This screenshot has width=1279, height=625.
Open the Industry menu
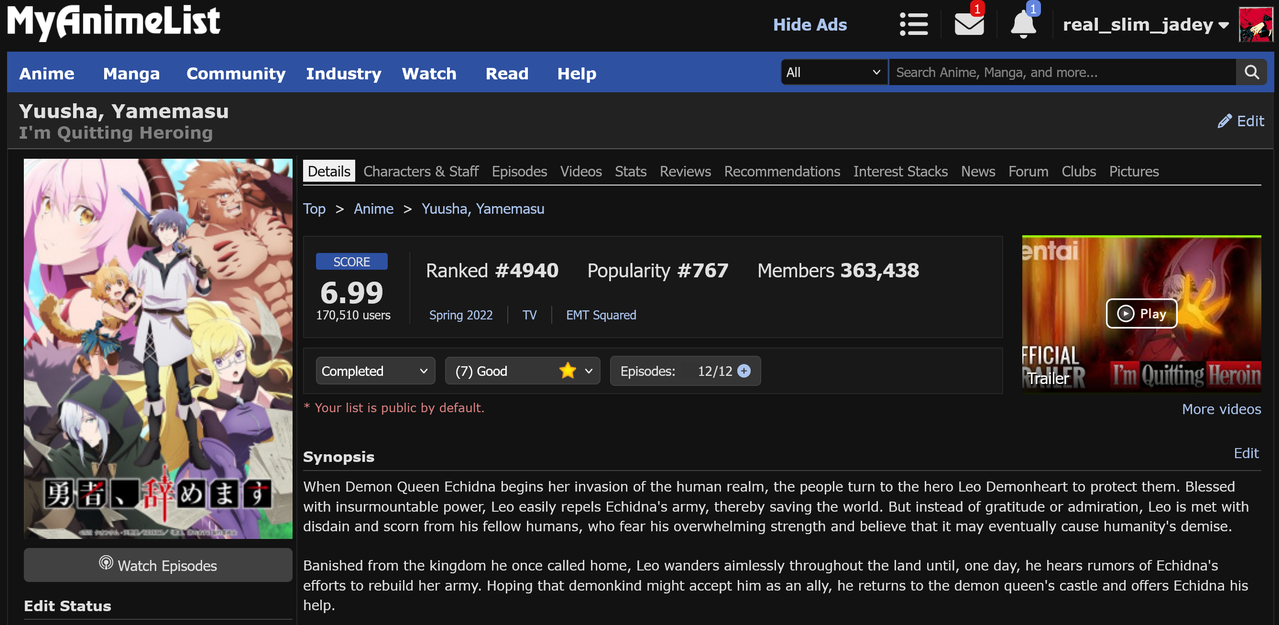point(343,73)
